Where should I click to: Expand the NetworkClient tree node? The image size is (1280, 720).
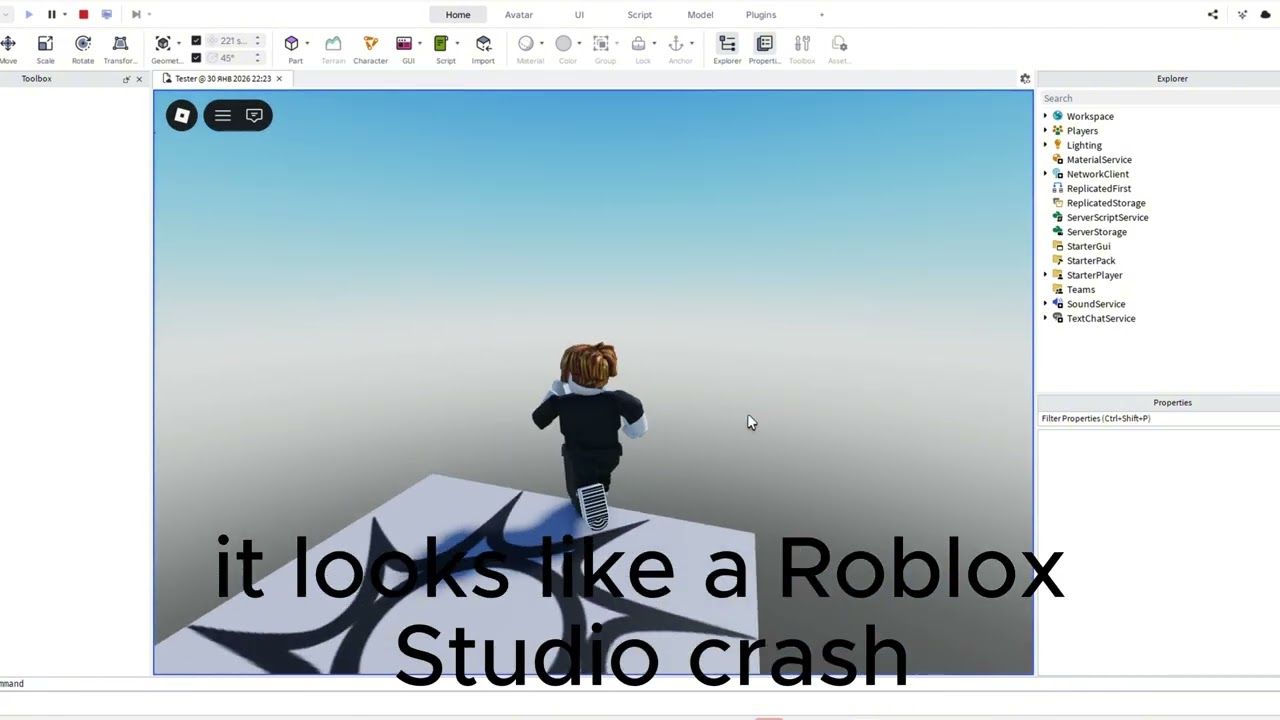[1046, 174]
